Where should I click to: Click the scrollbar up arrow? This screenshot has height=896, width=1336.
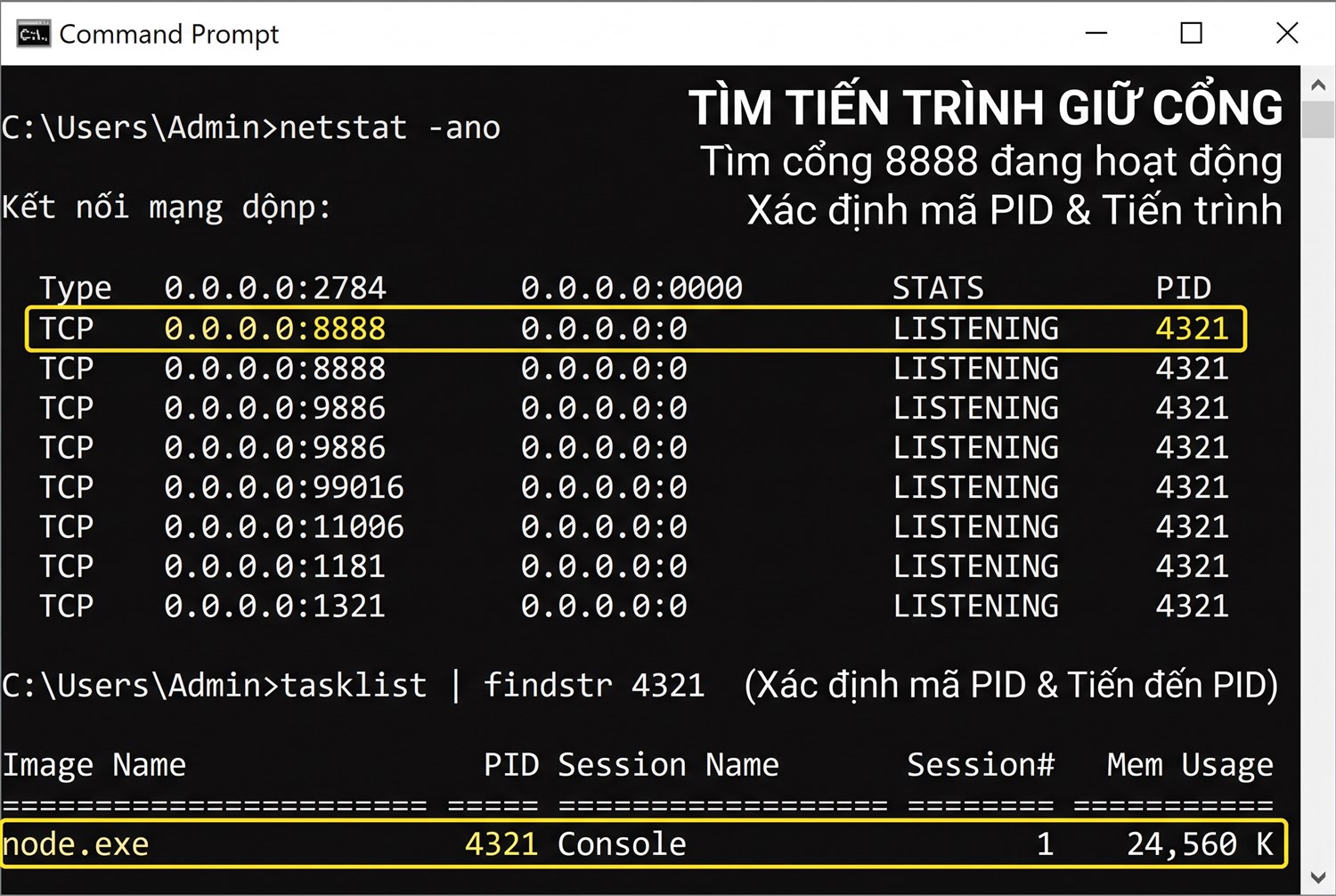click(1318, 86)
